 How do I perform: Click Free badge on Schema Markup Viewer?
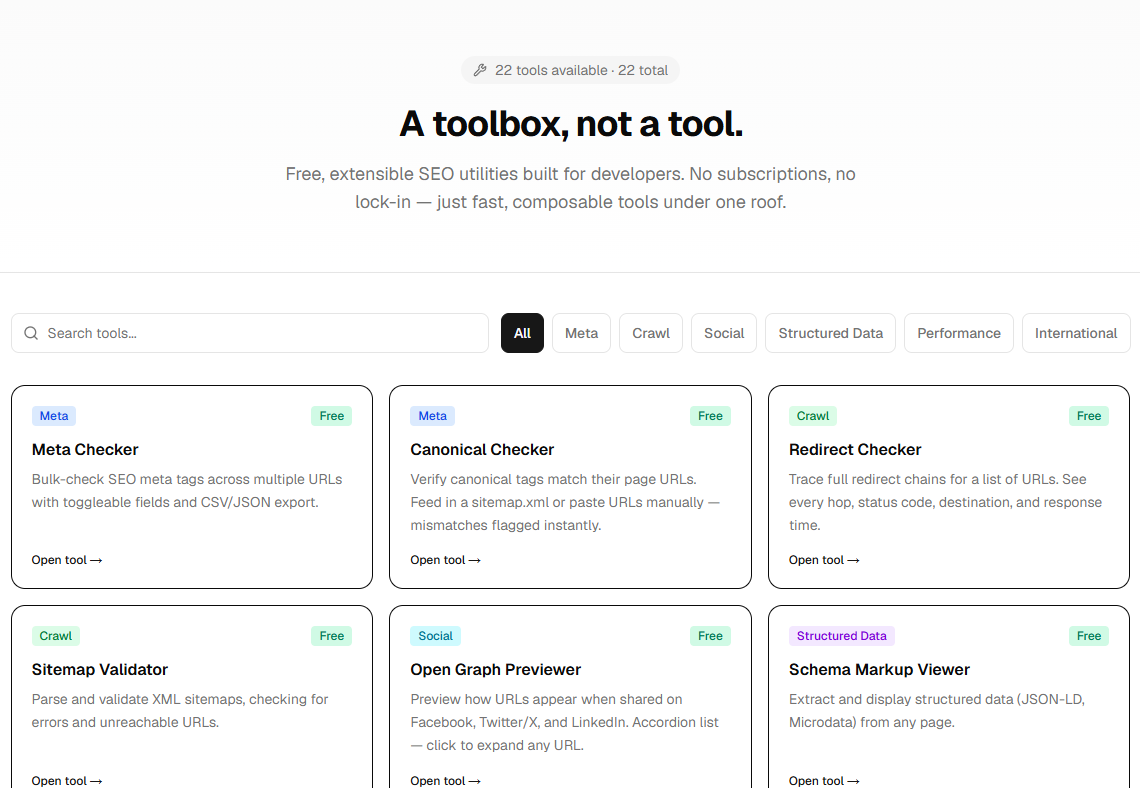1089,636
